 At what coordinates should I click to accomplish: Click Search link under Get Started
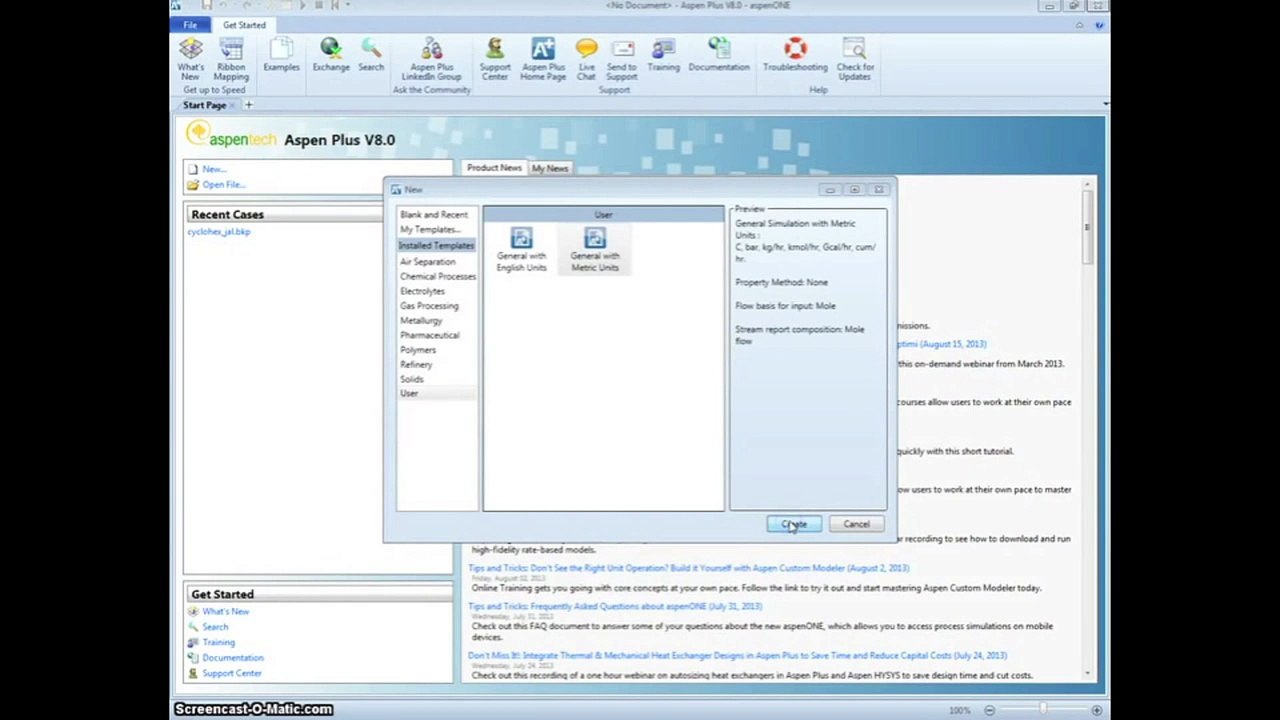215,627
